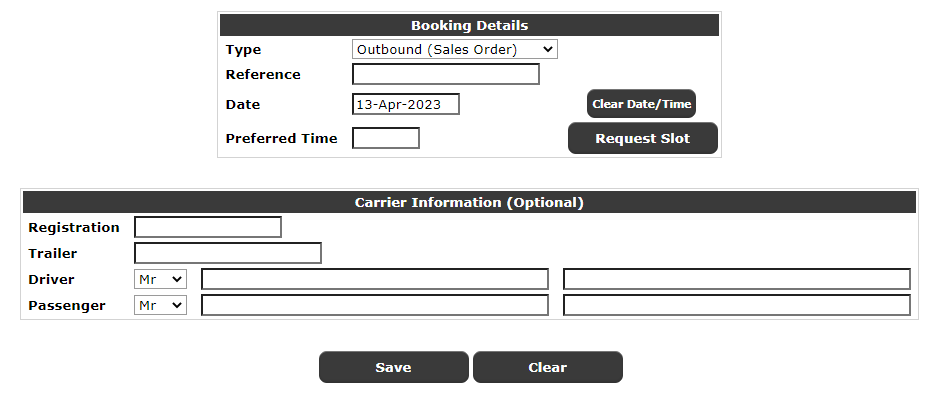The height and width of the screenshot is (396, 932).
Task: Open the Driver title dropdown
Action: tap(160, 279)
